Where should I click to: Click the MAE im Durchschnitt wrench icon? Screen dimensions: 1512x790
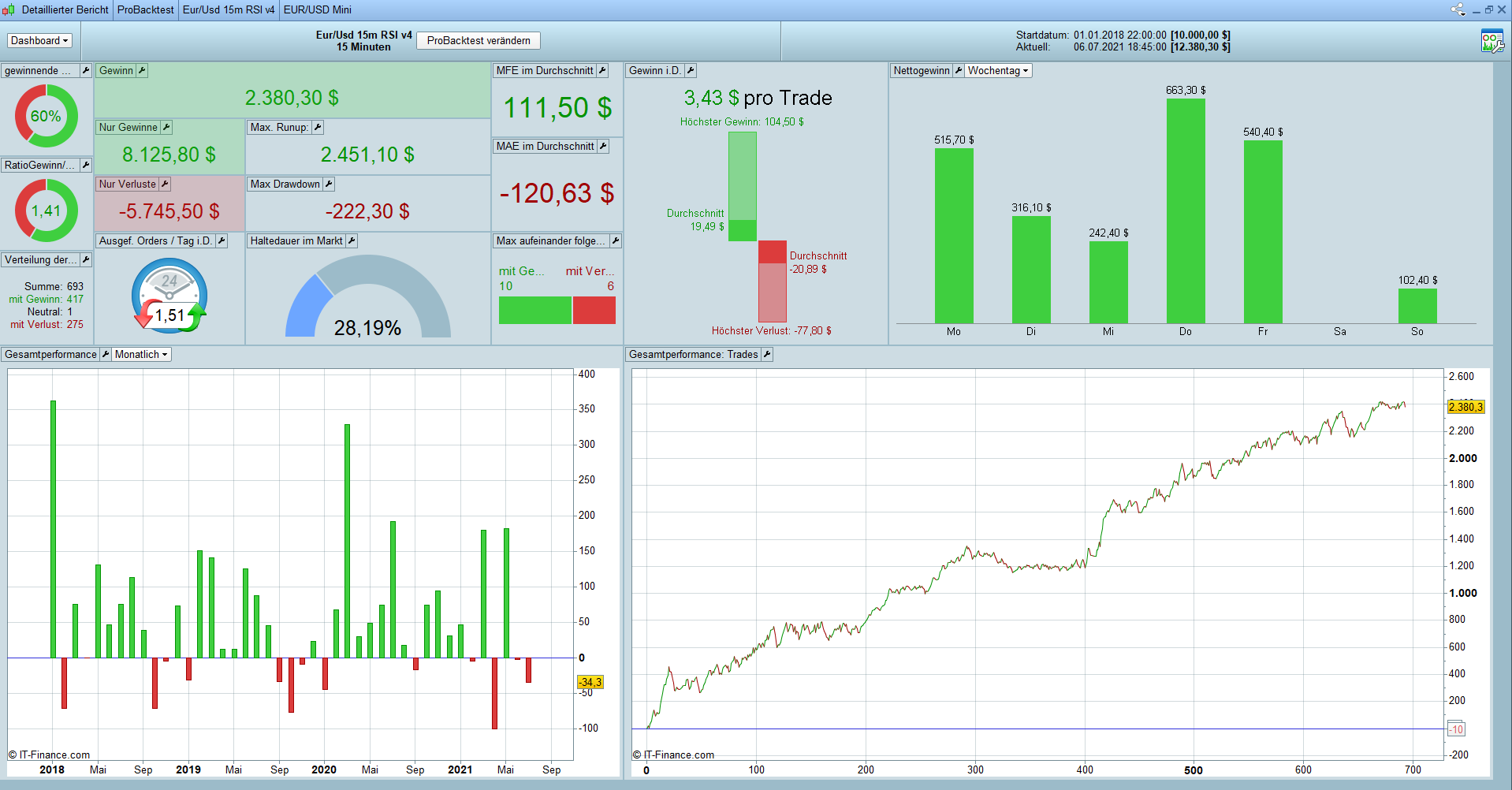pyautogui.click(x=603, y=146)
